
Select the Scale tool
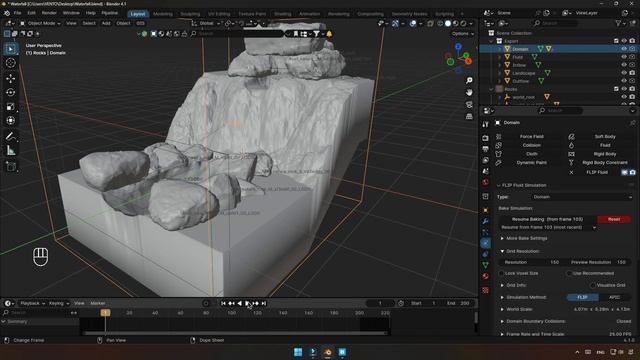(11, 107)
